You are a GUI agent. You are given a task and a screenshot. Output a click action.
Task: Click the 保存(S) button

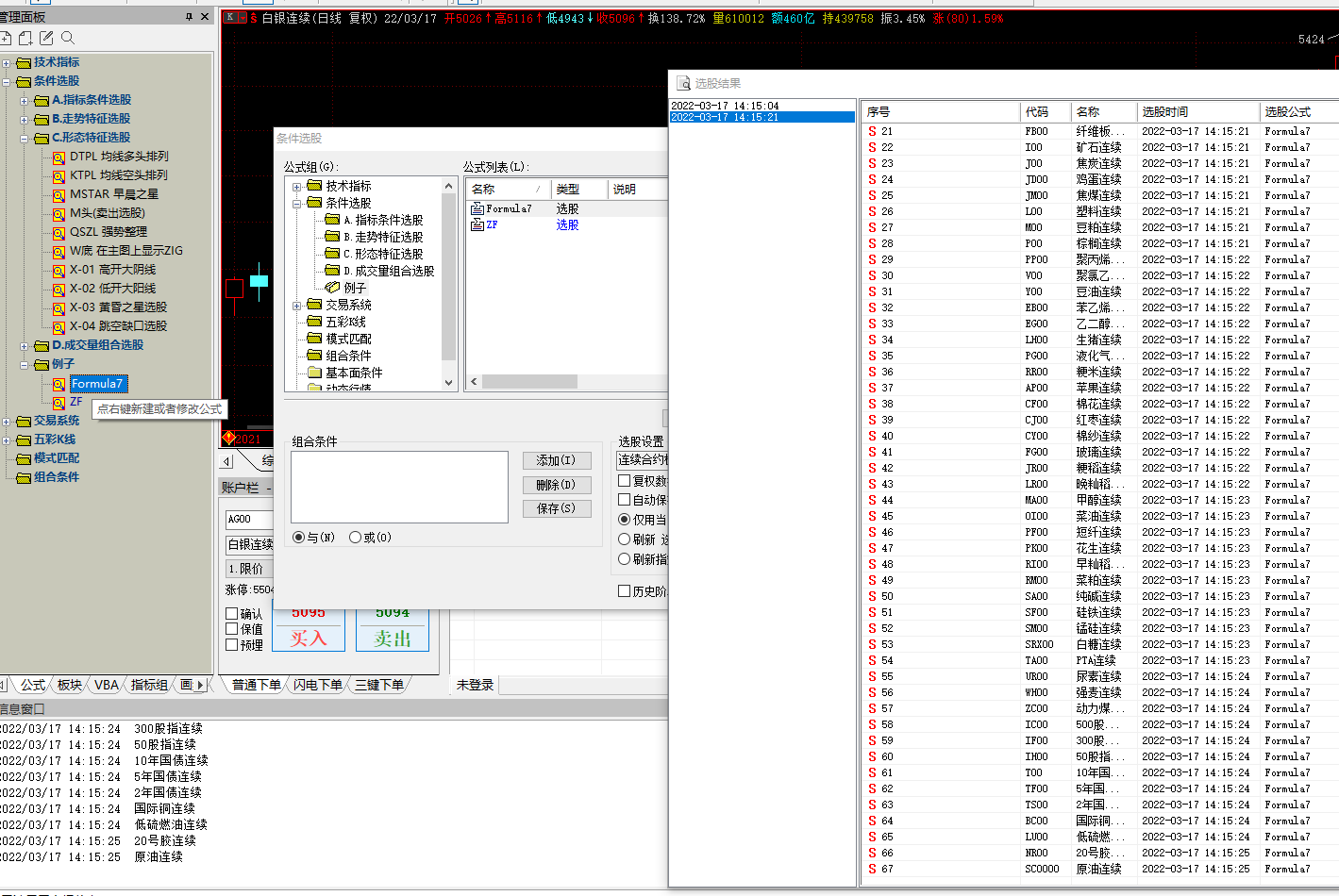[557, 508]
